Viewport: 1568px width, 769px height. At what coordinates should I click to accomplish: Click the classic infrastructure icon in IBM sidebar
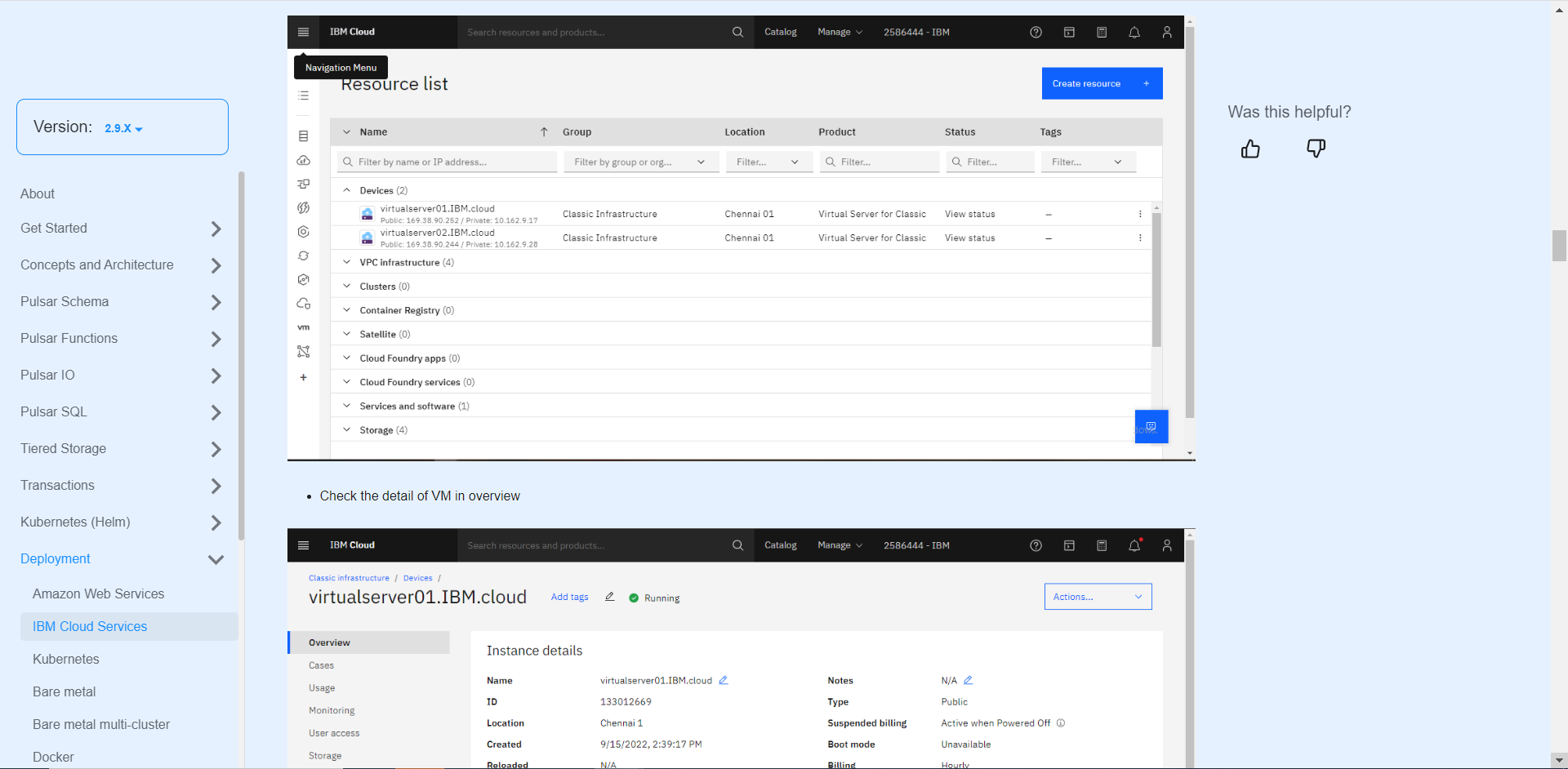point(303,136)
